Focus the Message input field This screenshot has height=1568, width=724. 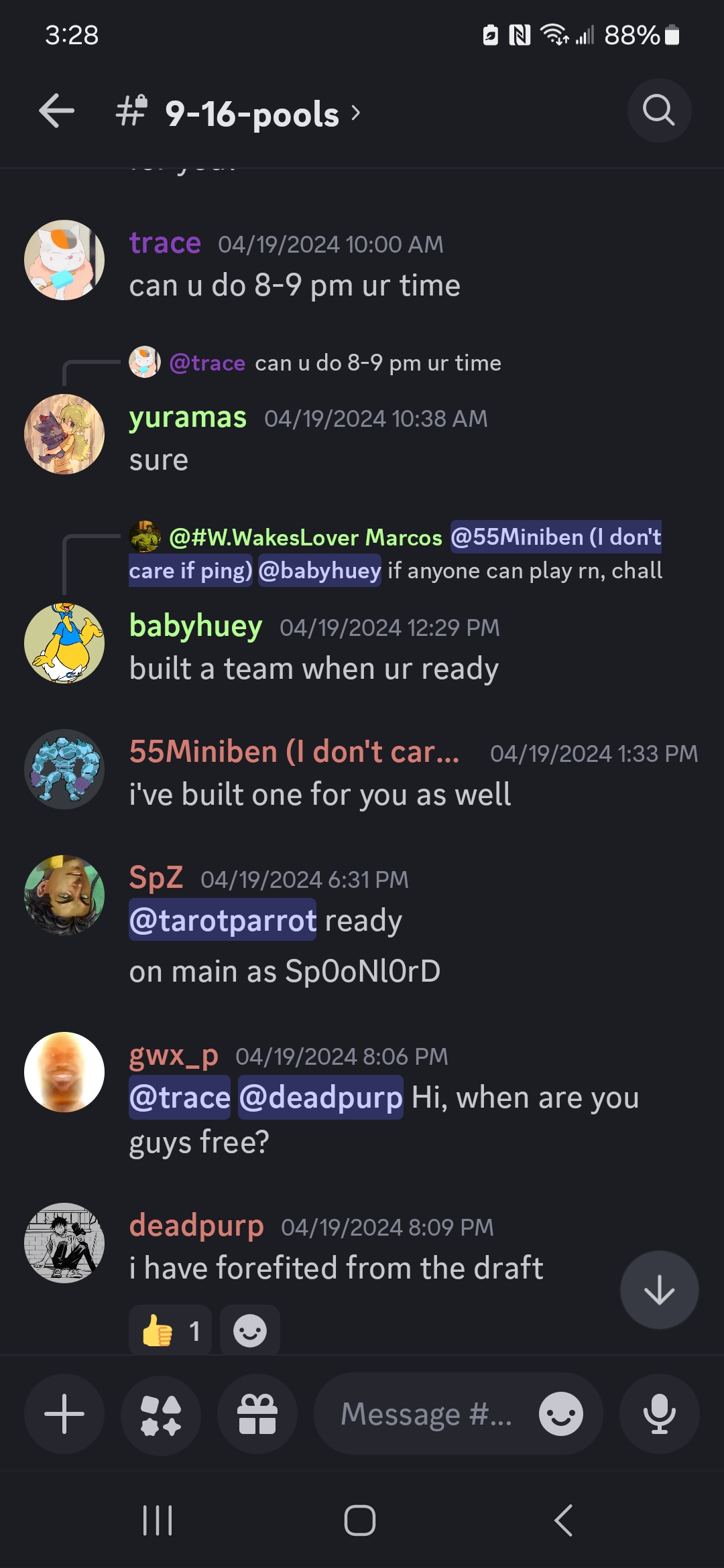click(426, 1414)
